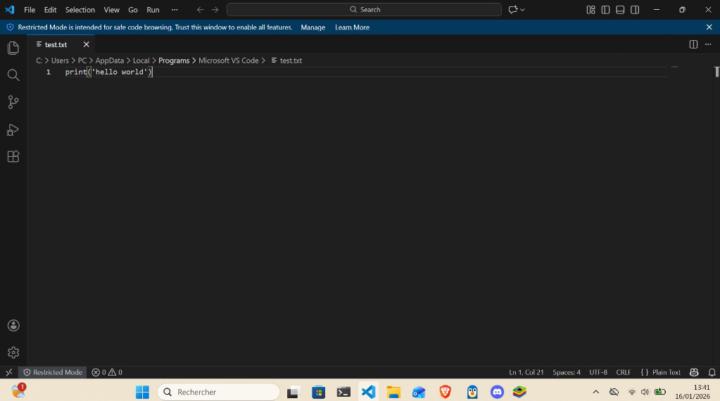Click the Manage link in Restricted Mode banner
Screen dimensions: 720x401
pos(313,27)
